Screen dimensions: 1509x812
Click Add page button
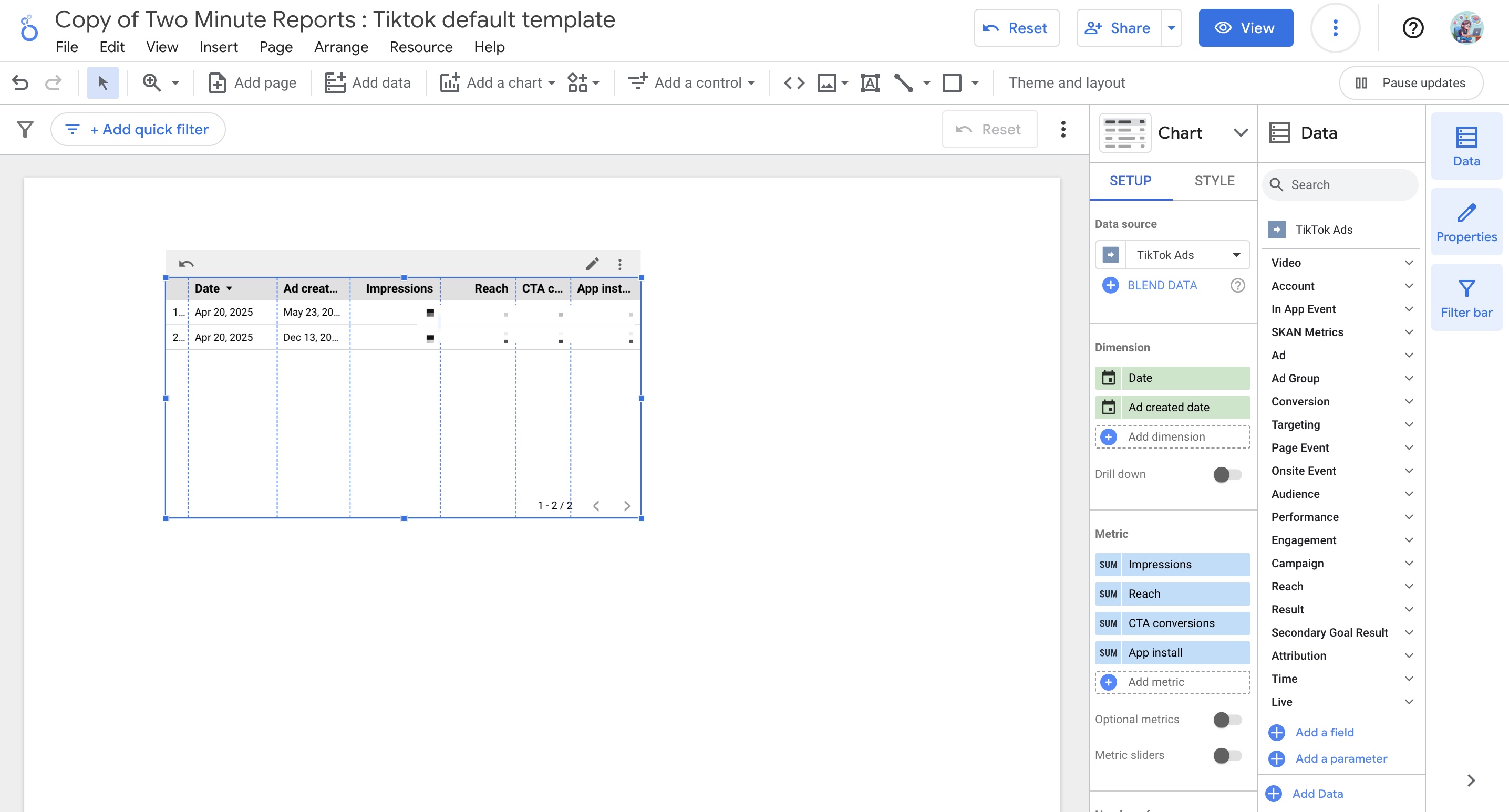coord(252,82)
